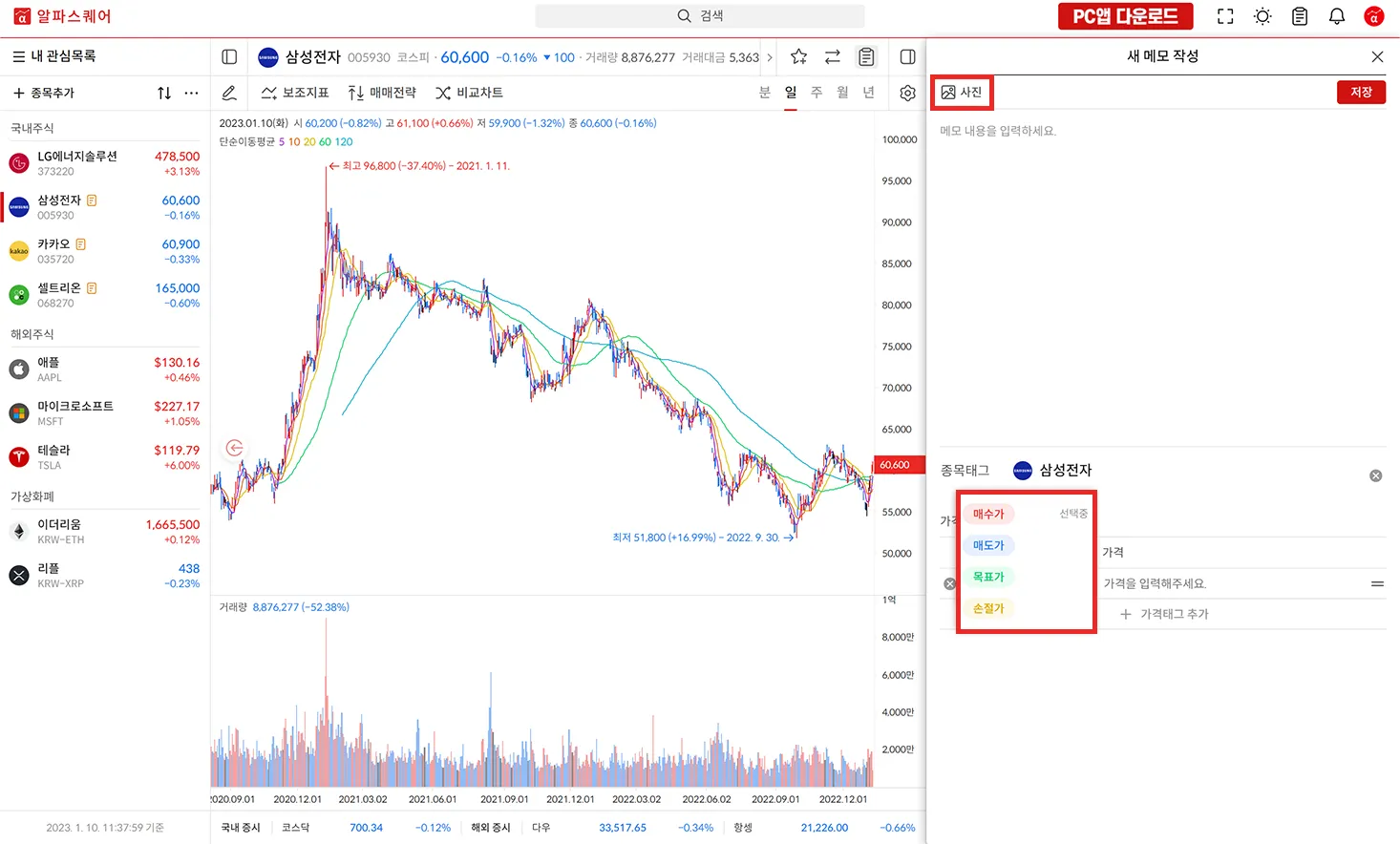Click the circular back-arrow icon on the chart
This screenshot has height=844, width=1400.
pyautogui.click(x=235, y=447)
